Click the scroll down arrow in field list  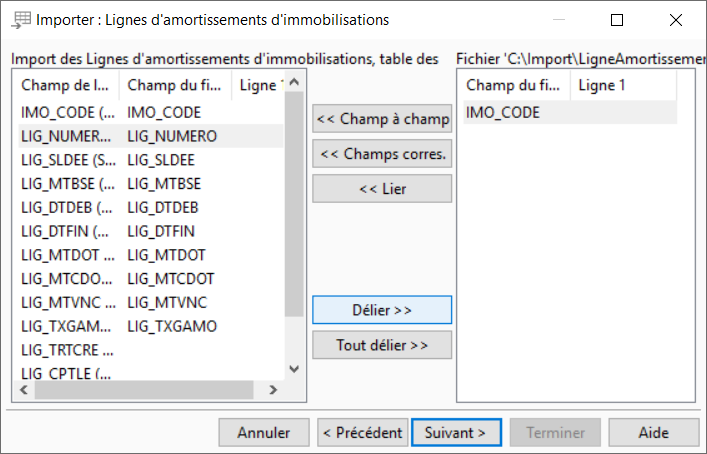click(294, 369)
